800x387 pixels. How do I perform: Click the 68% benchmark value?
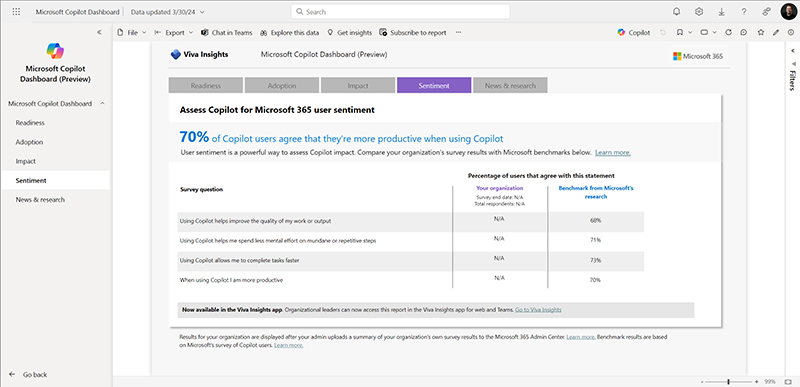pos(595,221)
